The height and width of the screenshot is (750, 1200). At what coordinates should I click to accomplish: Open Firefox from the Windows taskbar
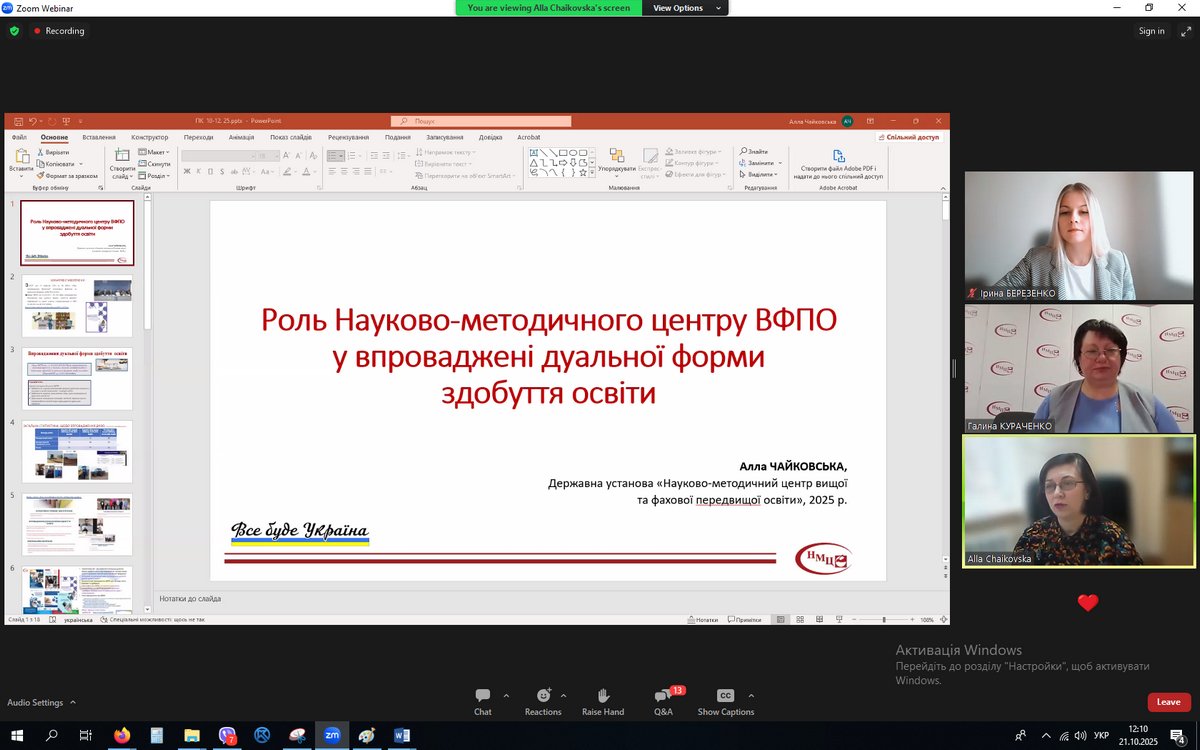click(x=122, y=735)
